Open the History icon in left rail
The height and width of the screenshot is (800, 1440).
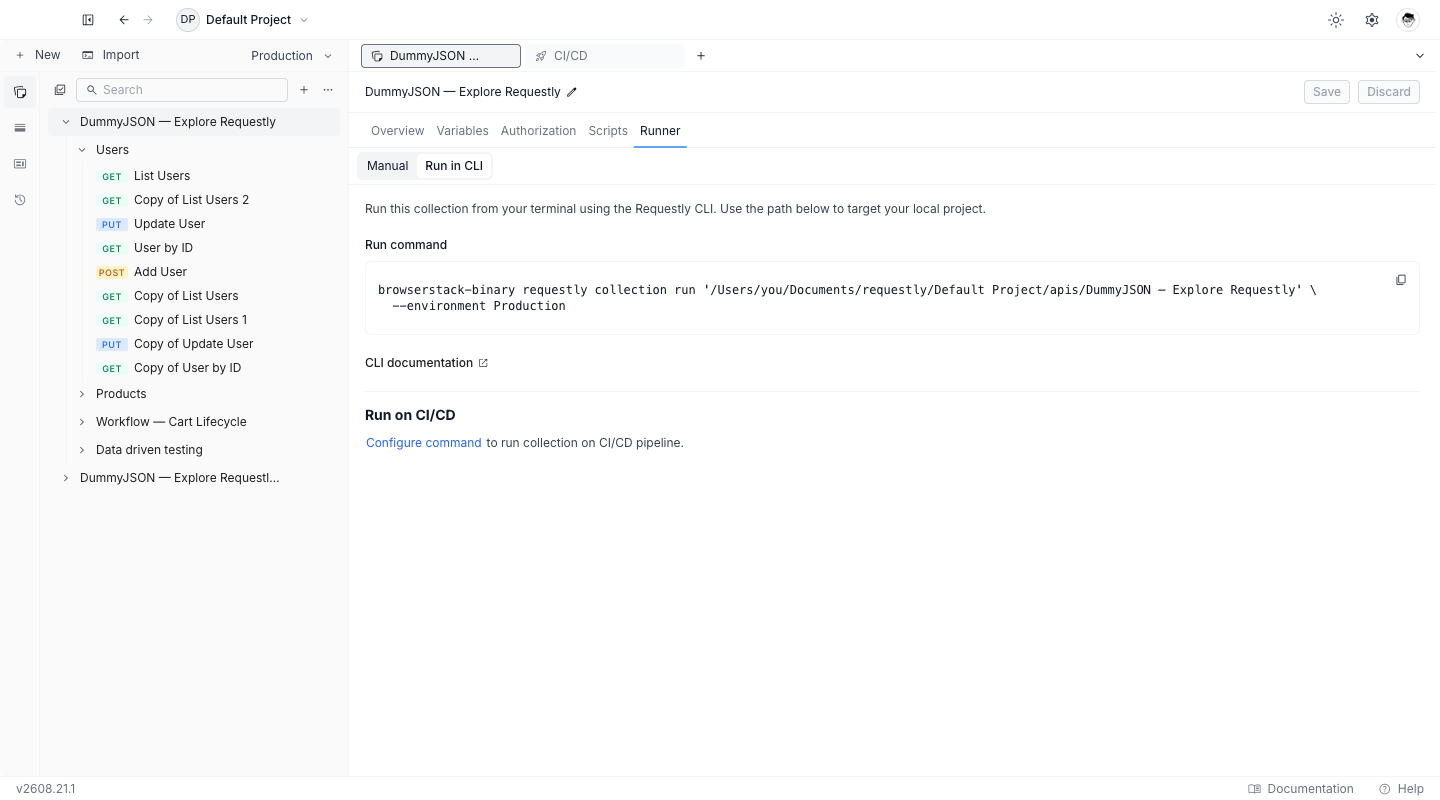coord(20,200)
